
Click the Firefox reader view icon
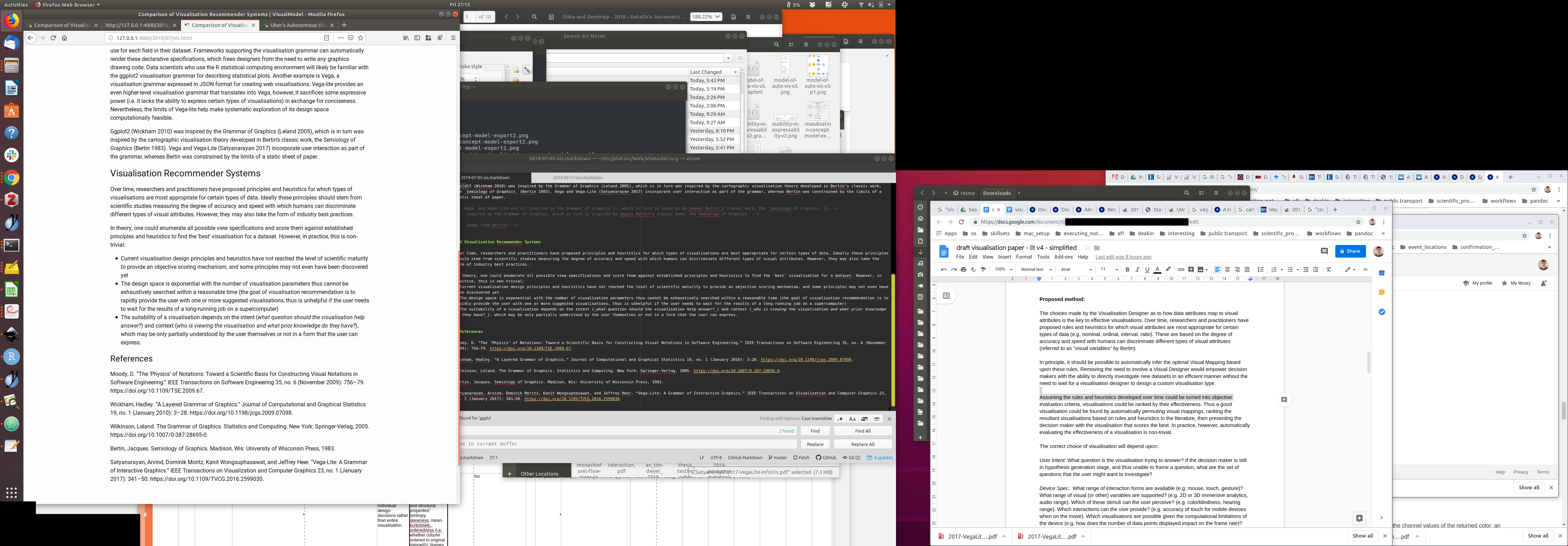click(x=327, y=38)
